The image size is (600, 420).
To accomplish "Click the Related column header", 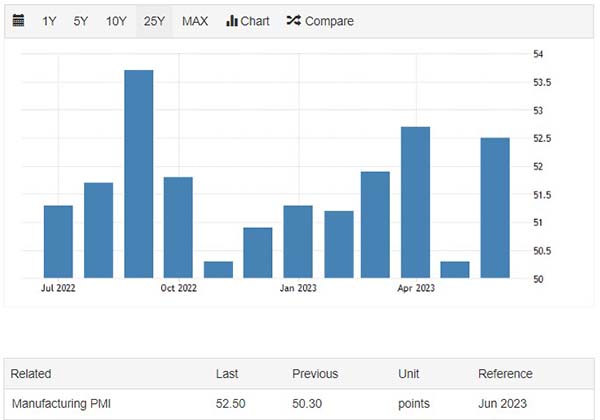I will pos(31,374).
